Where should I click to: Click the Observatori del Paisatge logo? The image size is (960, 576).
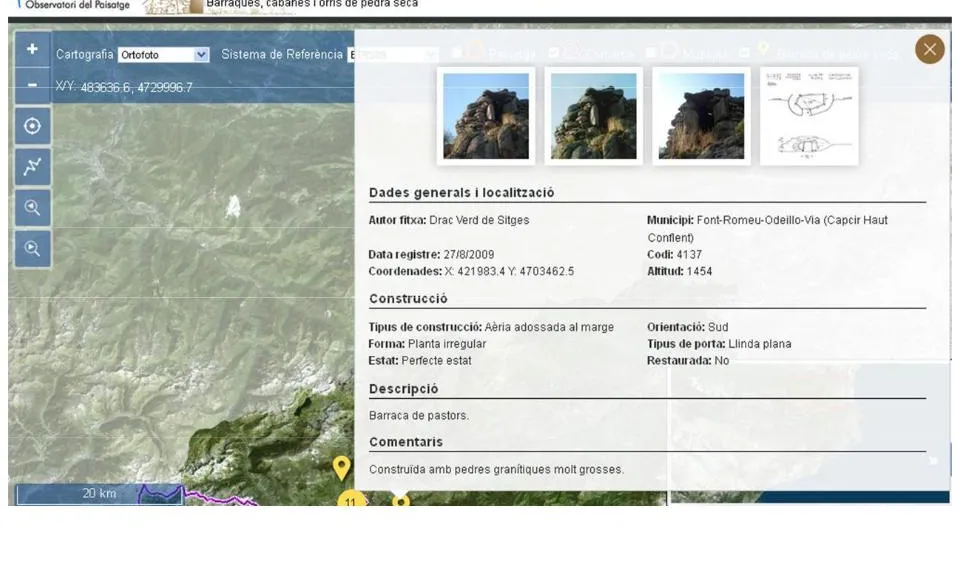(74, 5)
